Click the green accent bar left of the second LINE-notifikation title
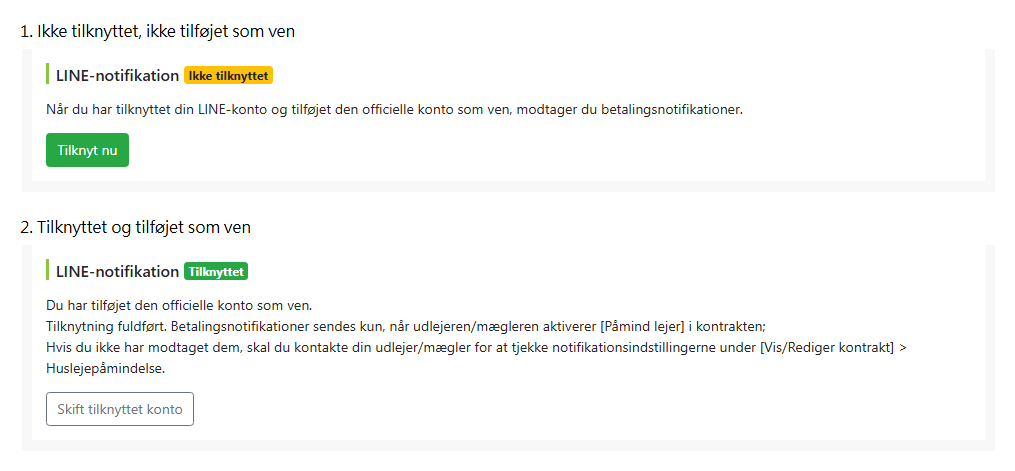Screen dimensions: 1015x471 [x=47, y=270]
